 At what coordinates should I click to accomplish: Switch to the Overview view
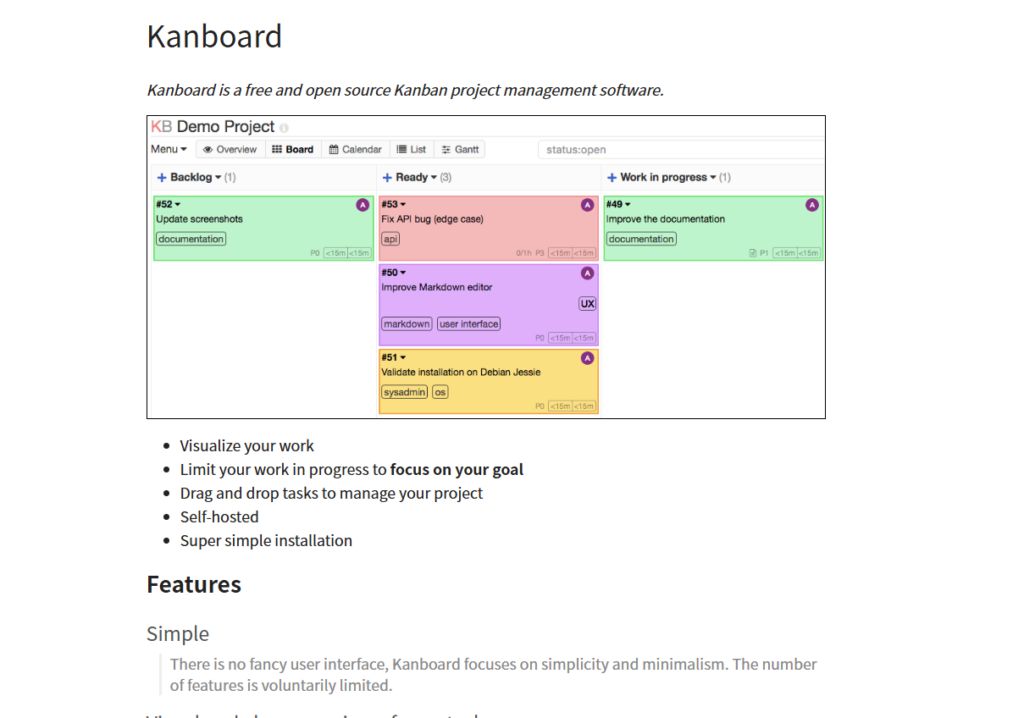(229, 150)
